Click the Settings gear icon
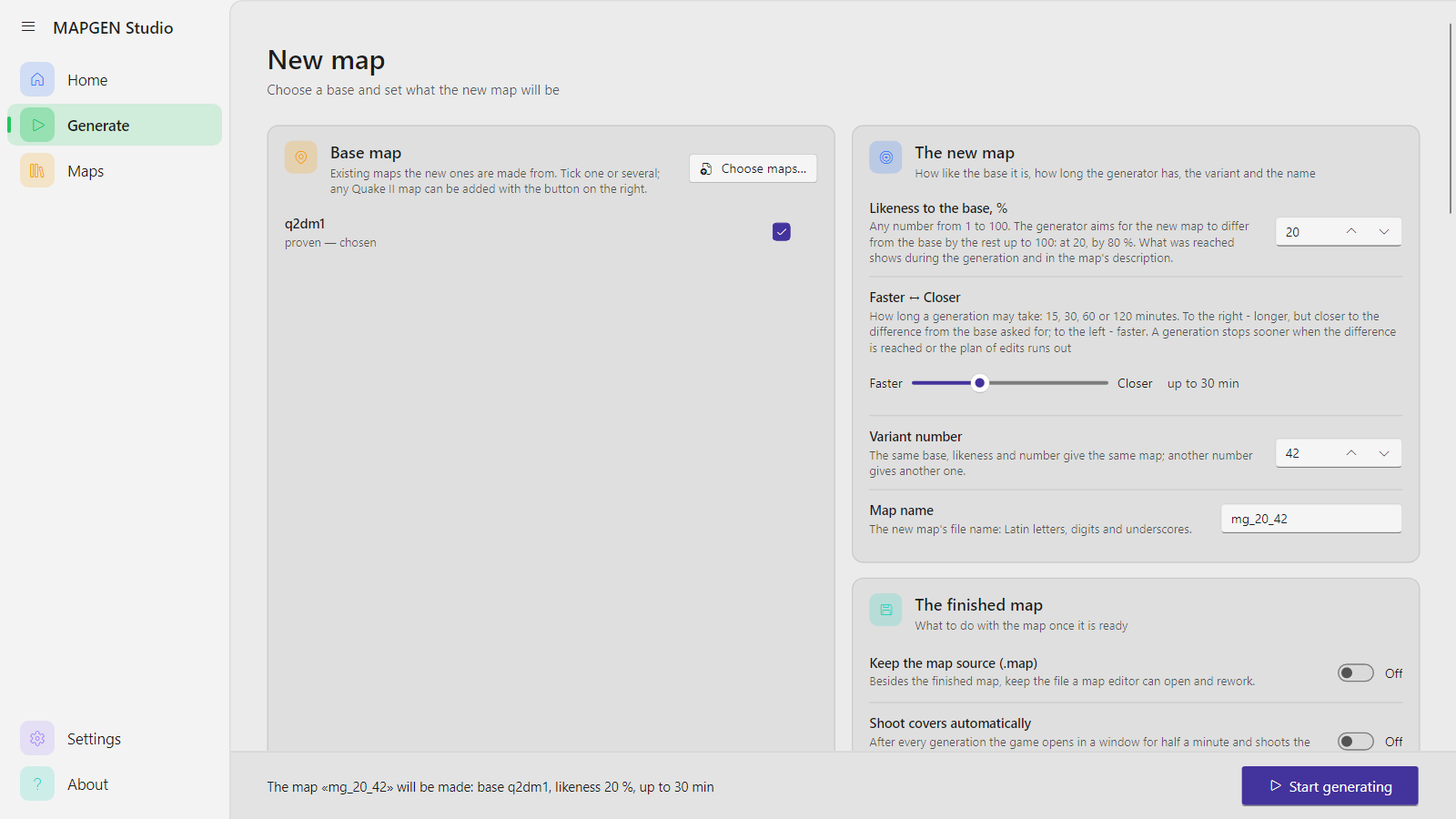Image resolution: width=1456 pixels, height=819 pixels. [x=37, y=738]
